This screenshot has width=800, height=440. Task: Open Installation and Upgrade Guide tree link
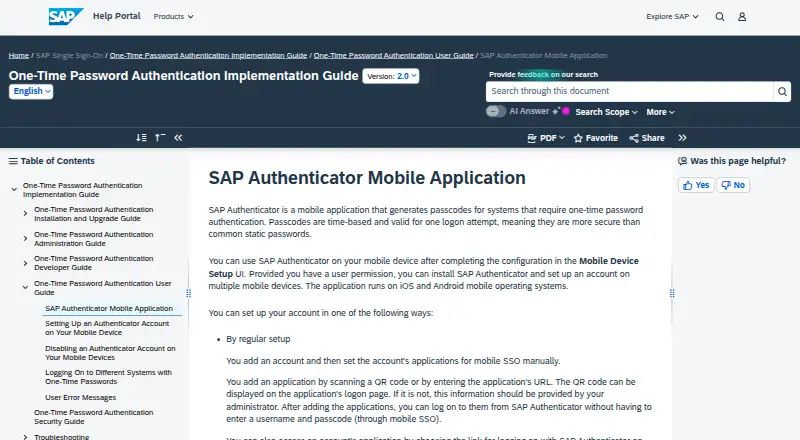(93, 214)
